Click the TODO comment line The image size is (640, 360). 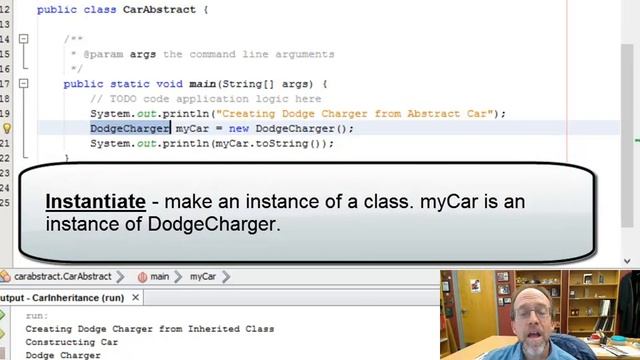(206, 99)
